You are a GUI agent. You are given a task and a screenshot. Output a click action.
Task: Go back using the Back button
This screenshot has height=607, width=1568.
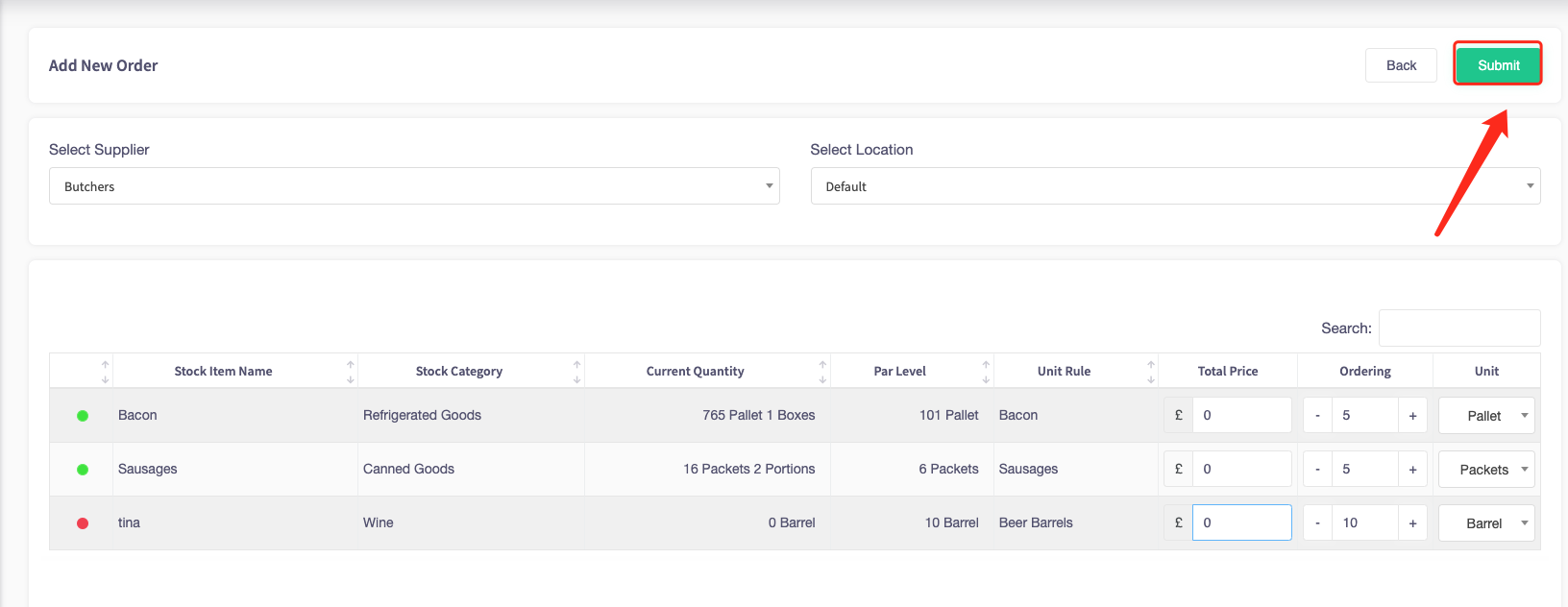pos(1401,65)
